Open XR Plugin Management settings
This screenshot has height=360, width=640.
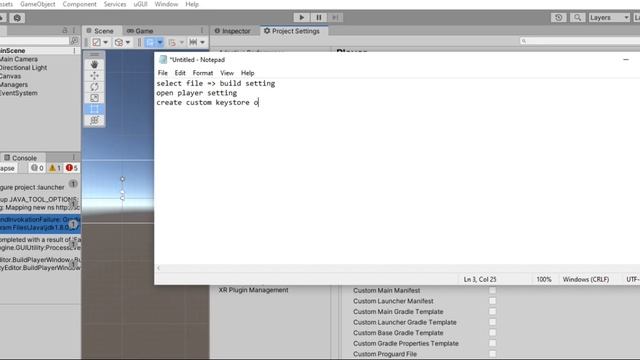click(253, 290)
